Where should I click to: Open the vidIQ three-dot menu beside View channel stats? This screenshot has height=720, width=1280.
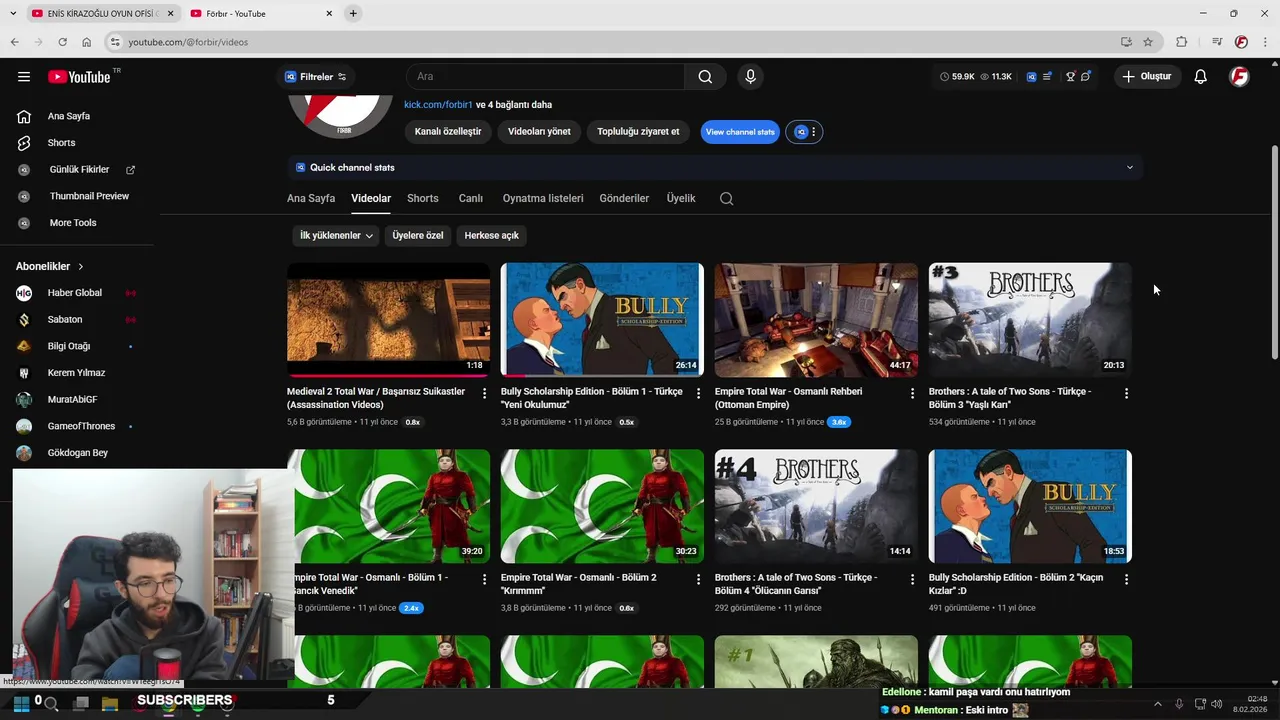(x=813, y=132)
